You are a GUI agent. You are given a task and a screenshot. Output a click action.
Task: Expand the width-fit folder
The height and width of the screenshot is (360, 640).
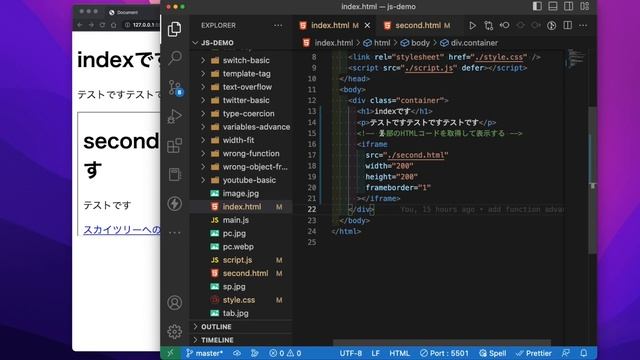(241, 140)
